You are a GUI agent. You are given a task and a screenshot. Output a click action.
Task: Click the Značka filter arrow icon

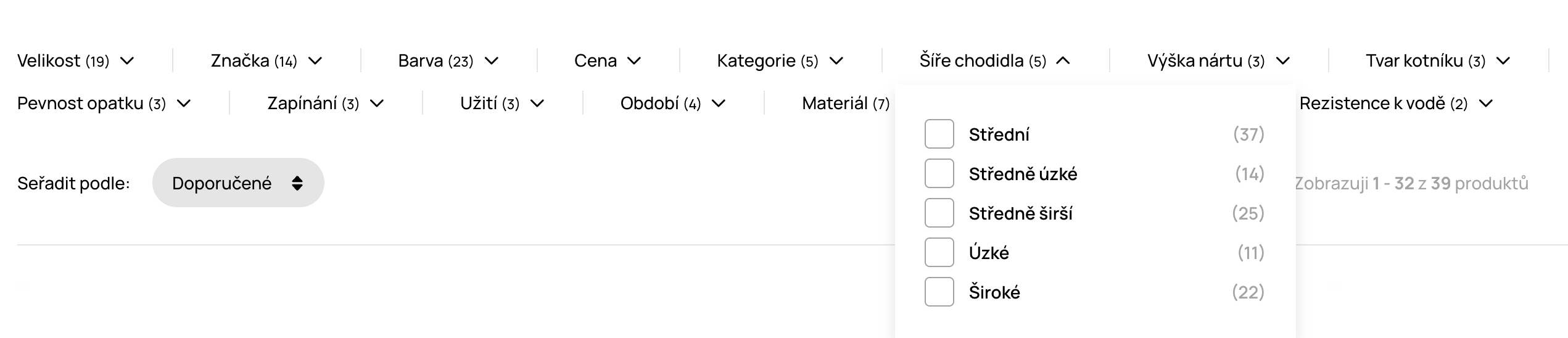point(315,60)
